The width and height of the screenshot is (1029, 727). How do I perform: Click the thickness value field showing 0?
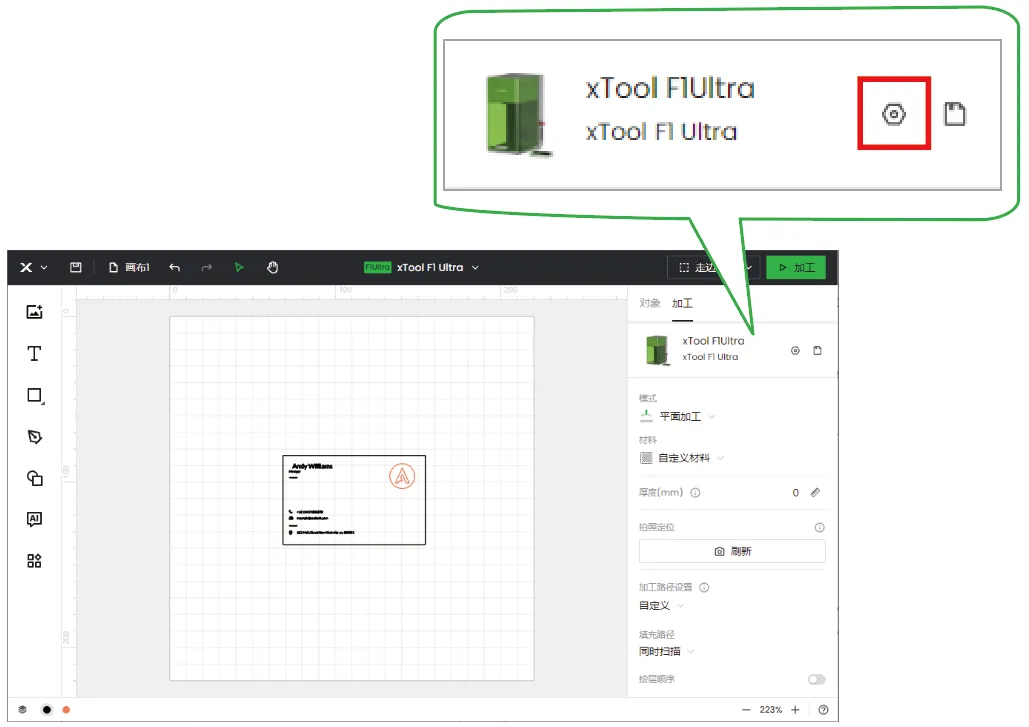click(x=795, y=493)
